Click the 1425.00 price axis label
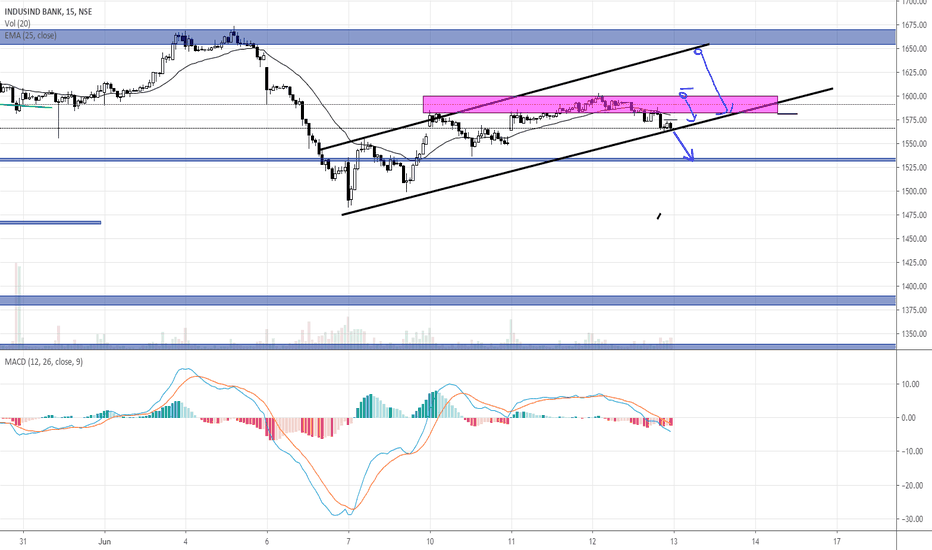This screenshot has height=550, width=932. coord(914,263)
